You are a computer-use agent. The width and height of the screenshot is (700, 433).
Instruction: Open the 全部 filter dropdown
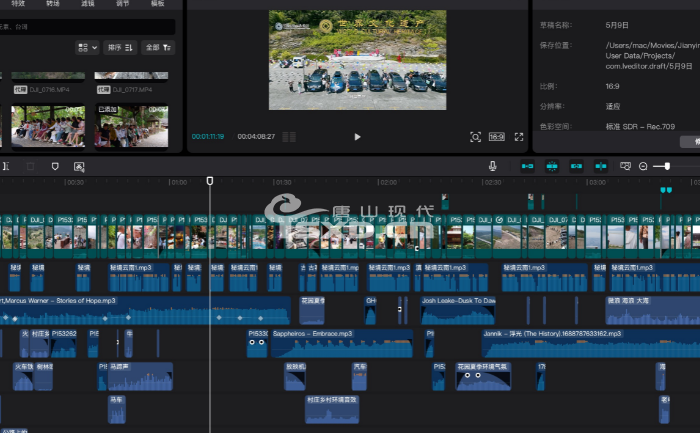pos(158,47)
